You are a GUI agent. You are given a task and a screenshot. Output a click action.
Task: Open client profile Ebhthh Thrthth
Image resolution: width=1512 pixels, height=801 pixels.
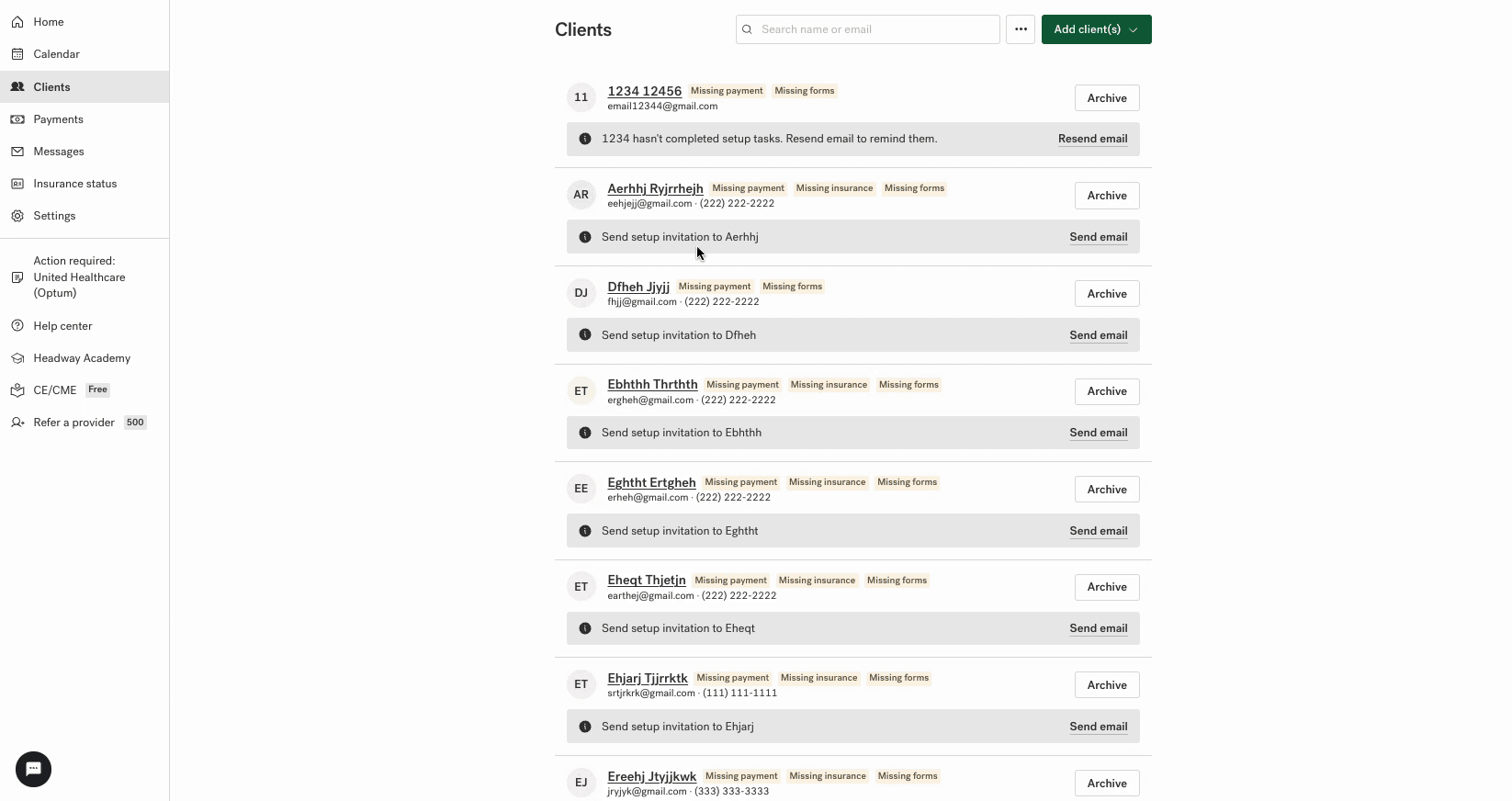point(652,384)
